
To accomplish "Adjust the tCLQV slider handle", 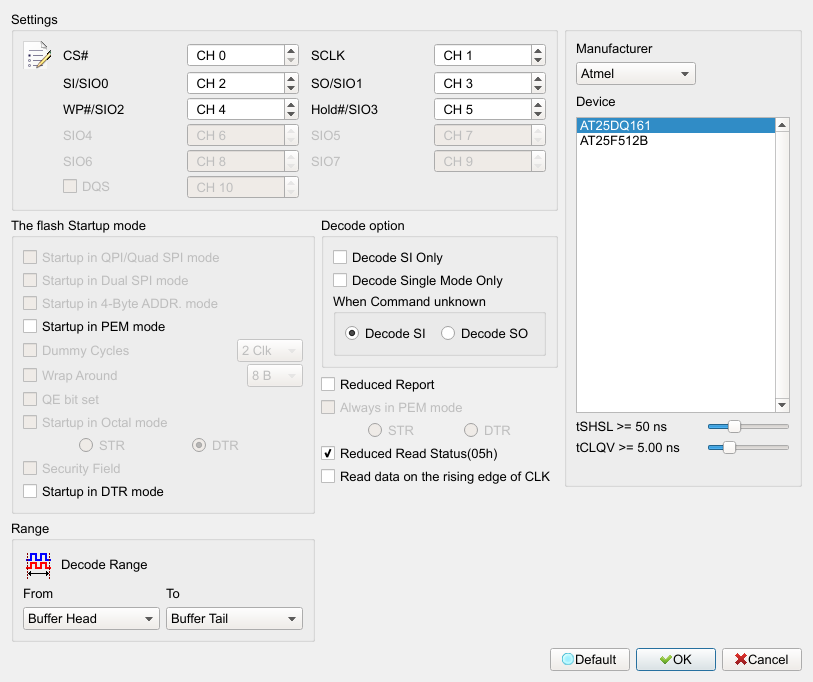I will click(729, 447).
